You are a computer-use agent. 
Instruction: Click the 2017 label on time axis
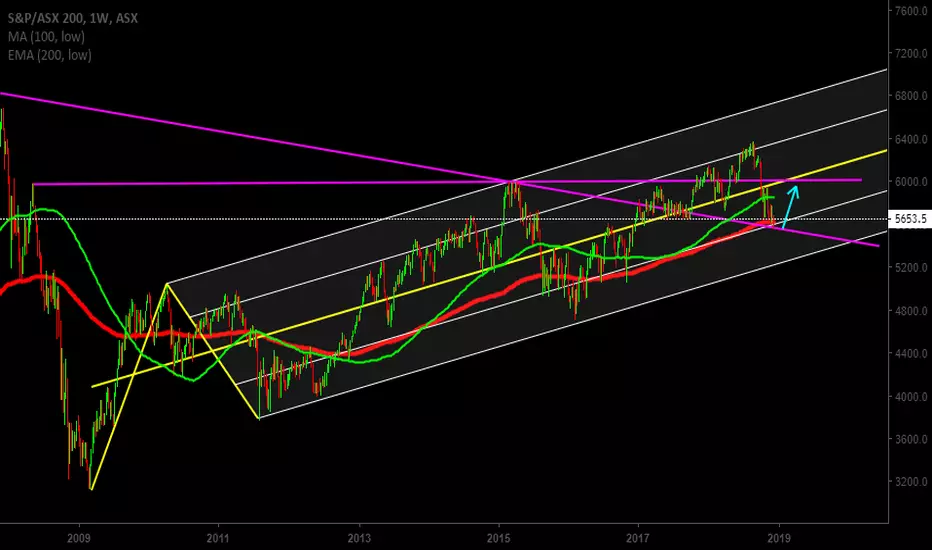(x=638, y=539)
